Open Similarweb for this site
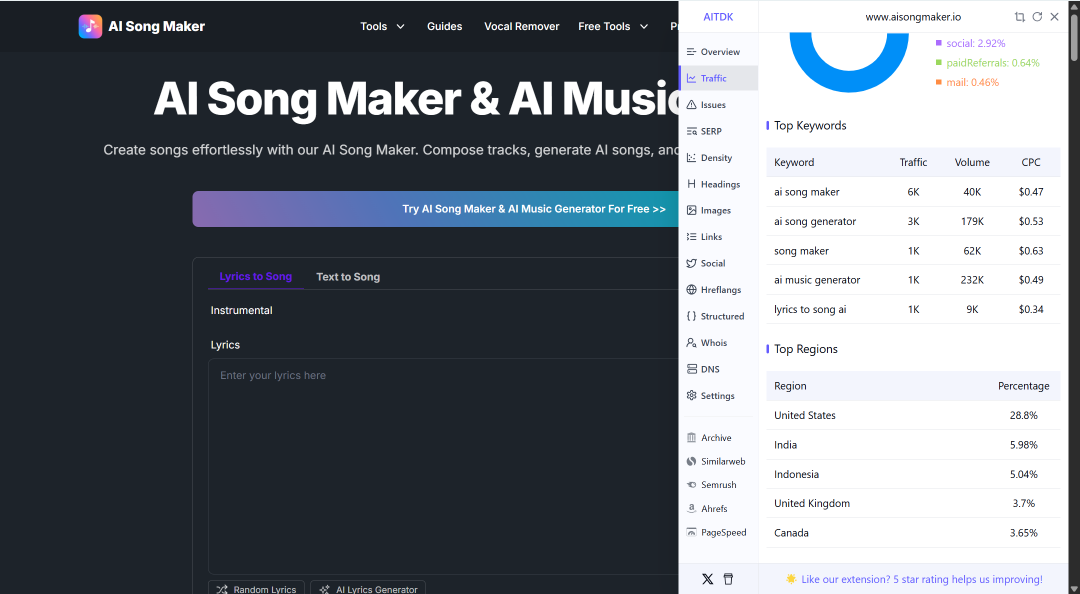 pos(718,461)
